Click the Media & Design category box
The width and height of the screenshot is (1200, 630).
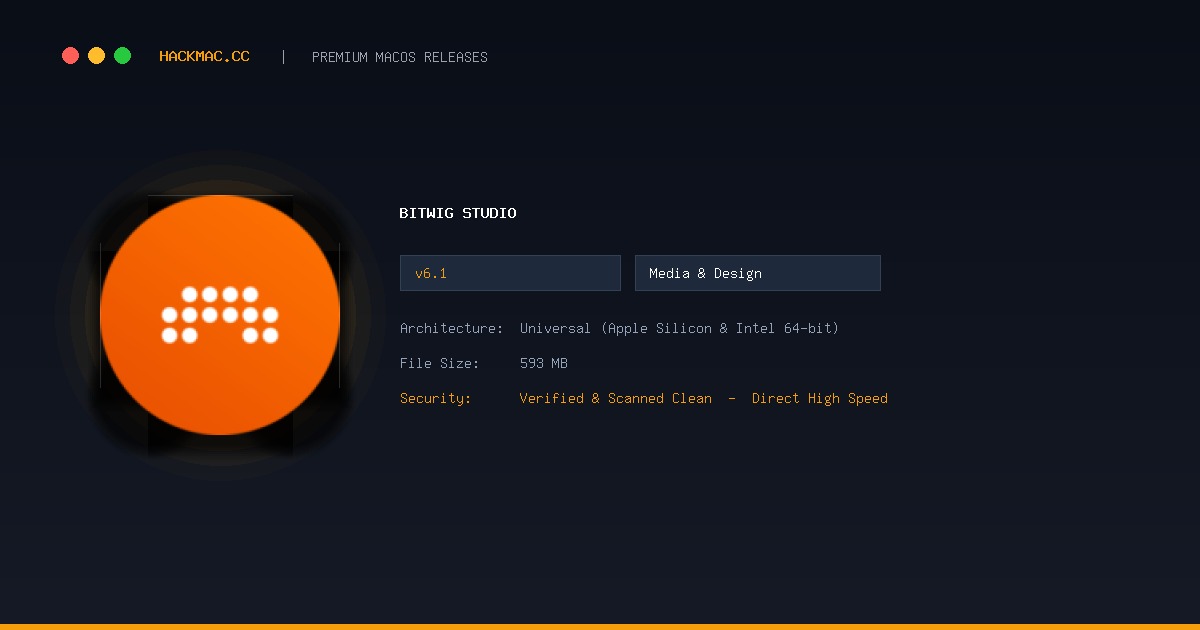tap(758, 273)
